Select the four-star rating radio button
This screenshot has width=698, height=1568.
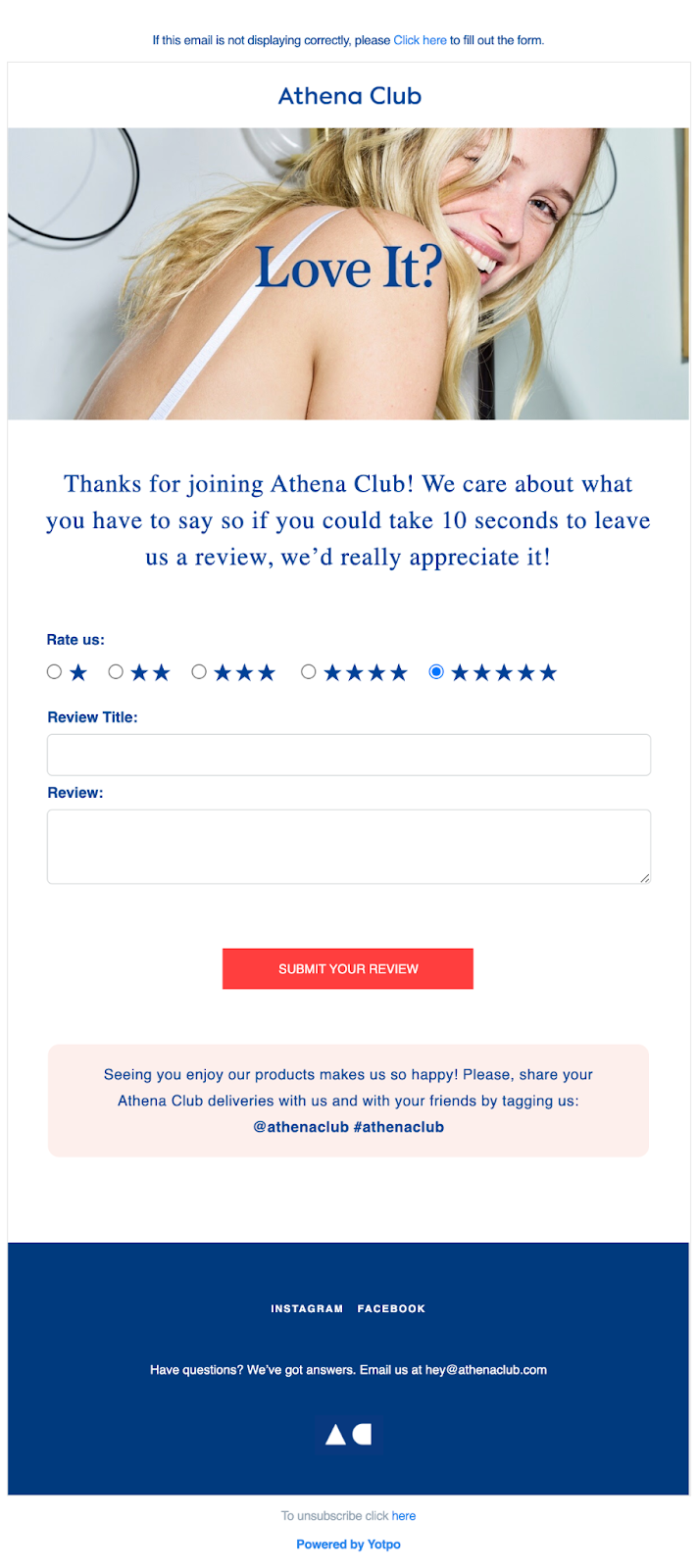coord(309,672)
